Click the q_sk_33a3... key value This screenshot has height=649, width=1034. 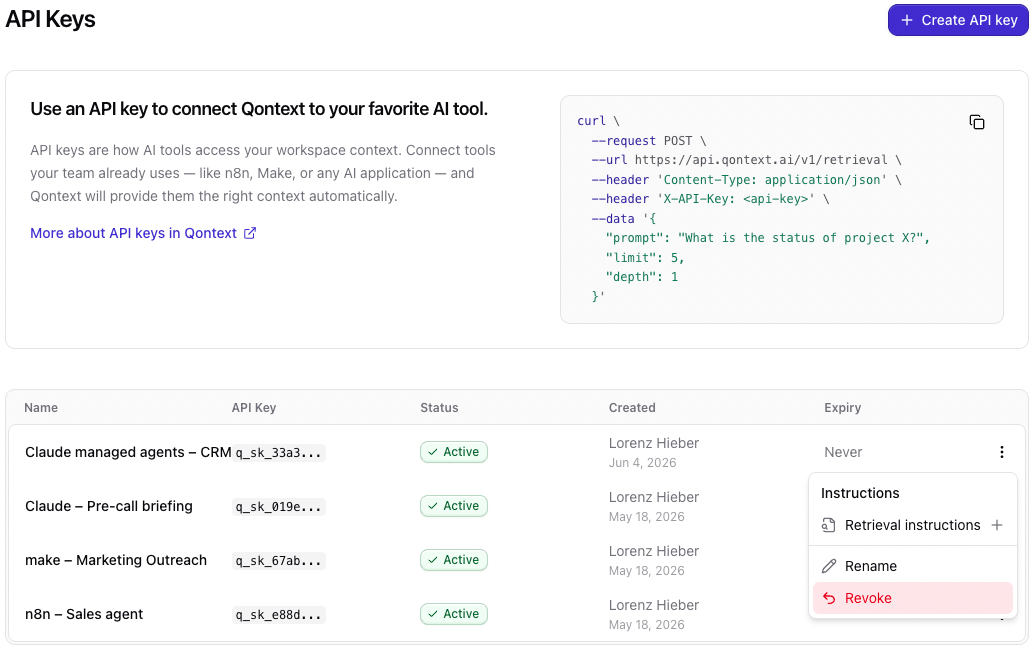pos(278,453)
